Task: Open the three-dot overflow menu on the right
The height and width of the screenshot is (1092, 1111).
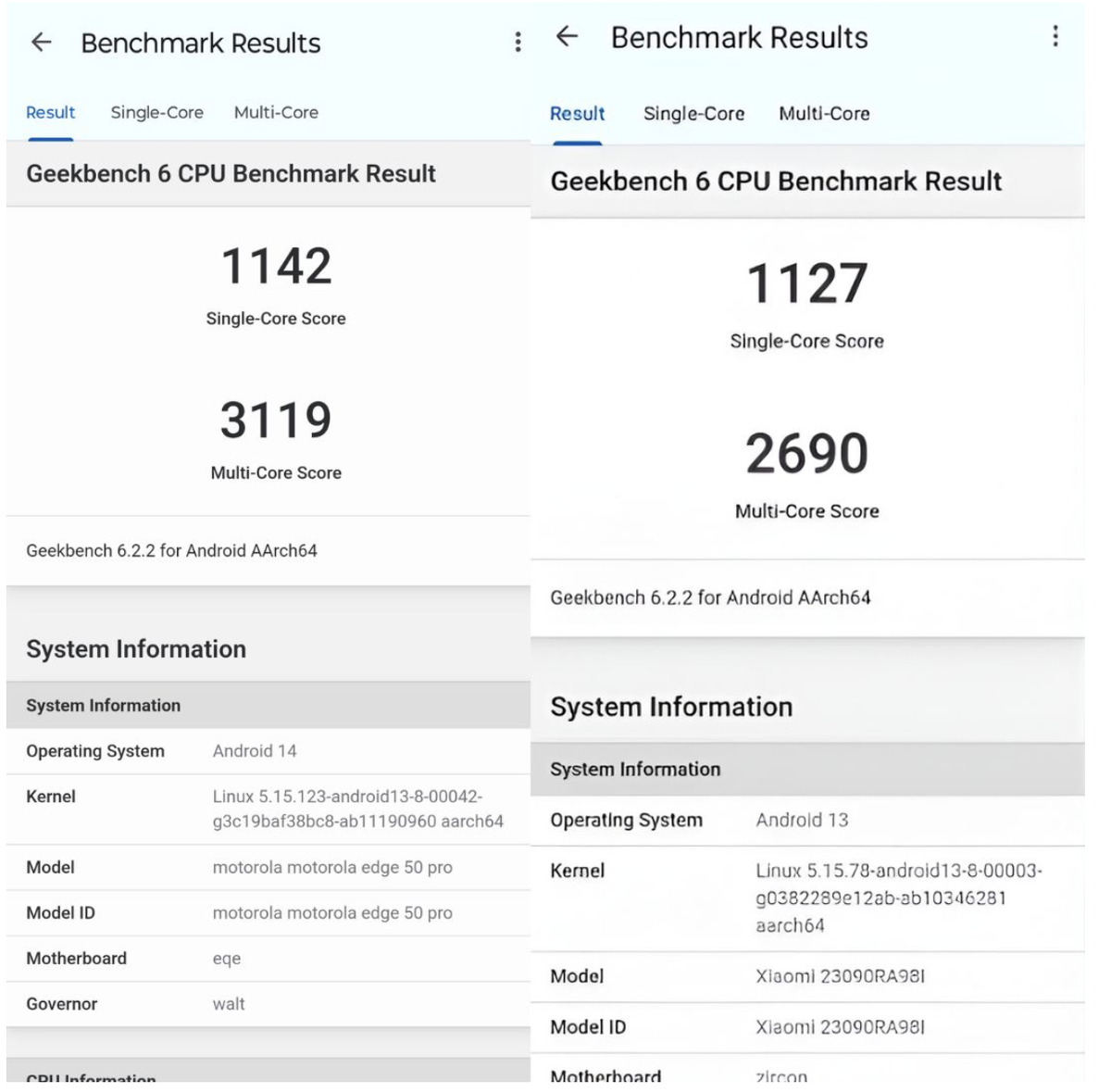Action: click(1055, 37)
